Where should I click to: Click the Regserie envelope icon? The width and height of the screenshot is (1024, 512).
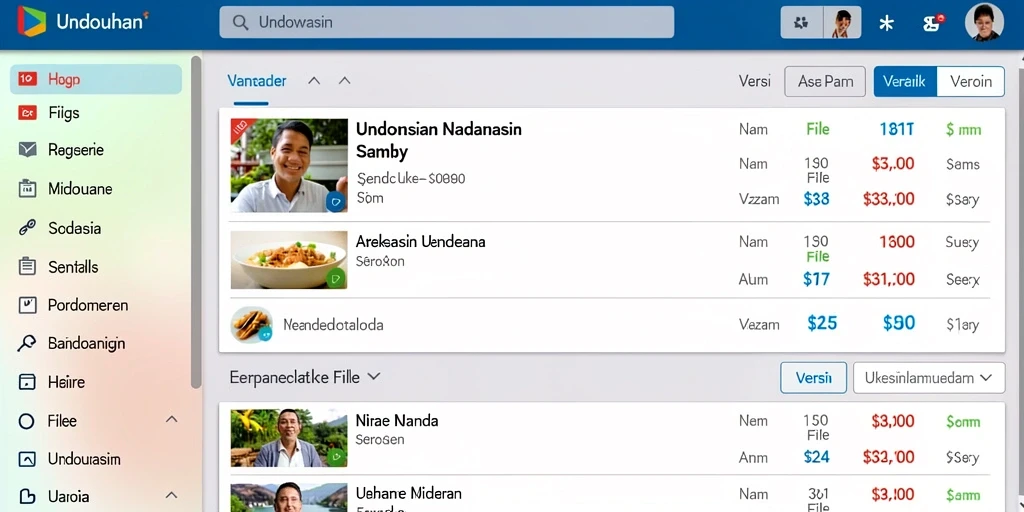[27, 150]
